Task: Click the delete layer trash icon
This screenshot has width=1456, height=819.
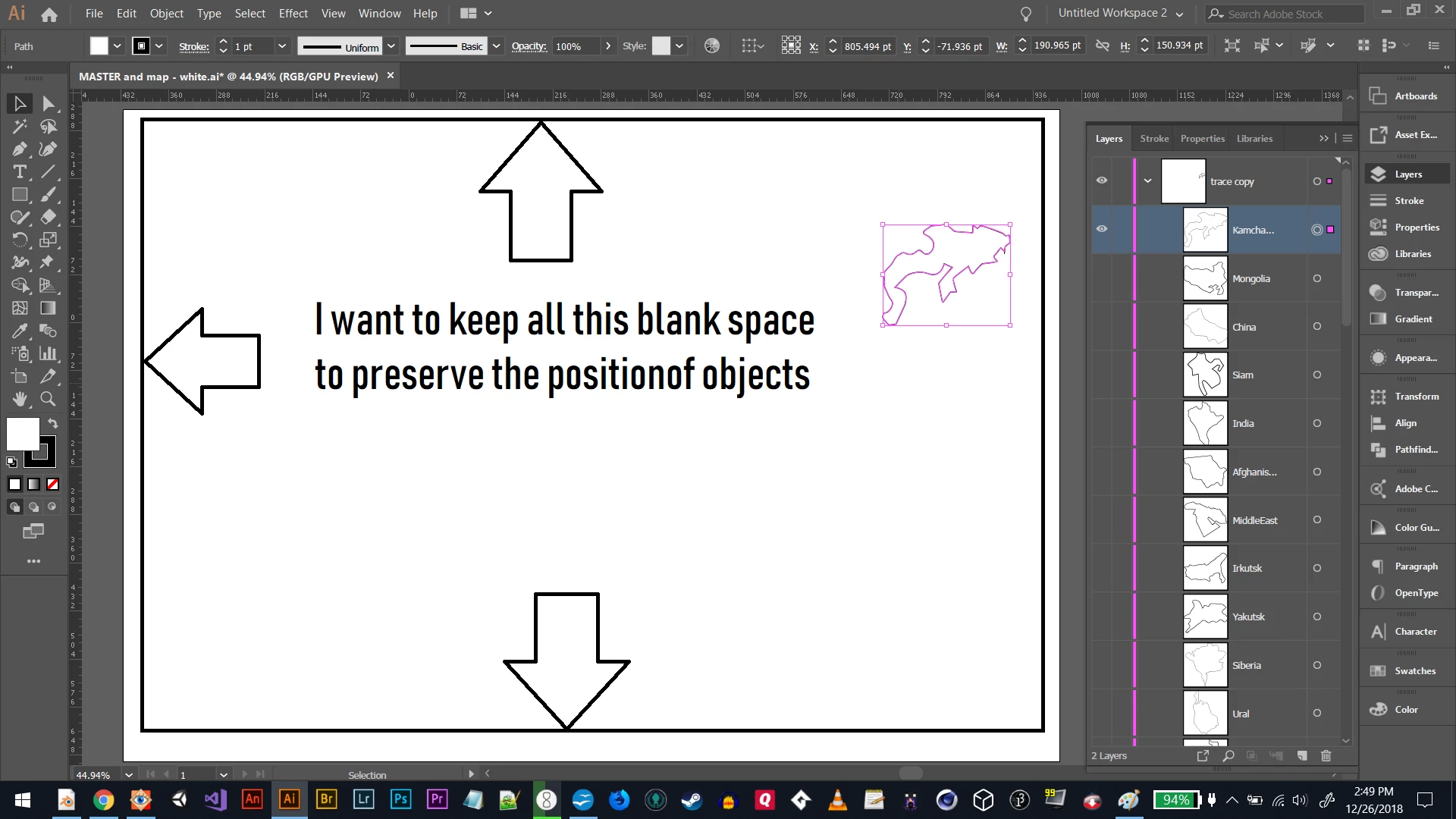Action: 1326,755
